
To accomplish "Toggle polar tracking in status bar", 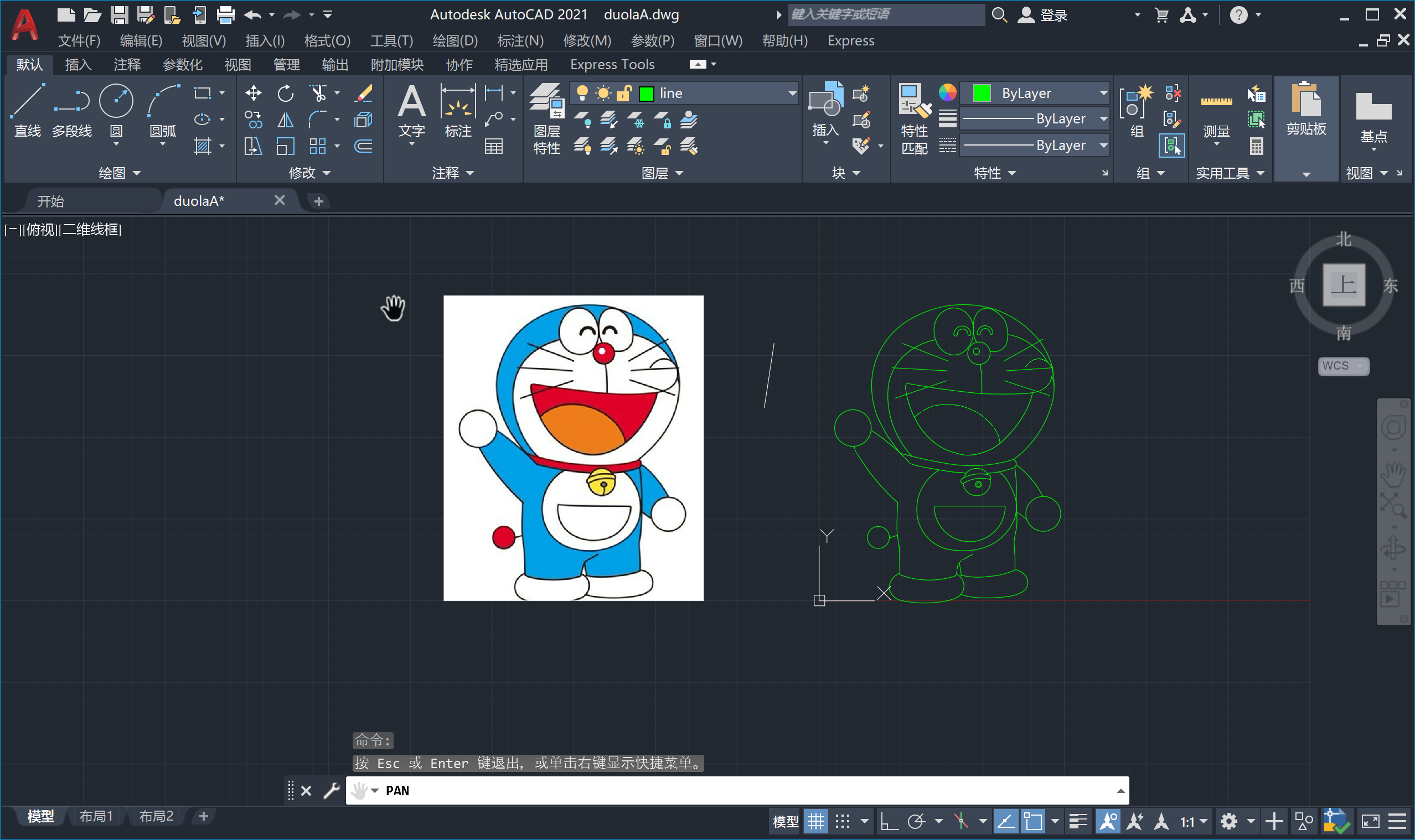I will [916, 821].
